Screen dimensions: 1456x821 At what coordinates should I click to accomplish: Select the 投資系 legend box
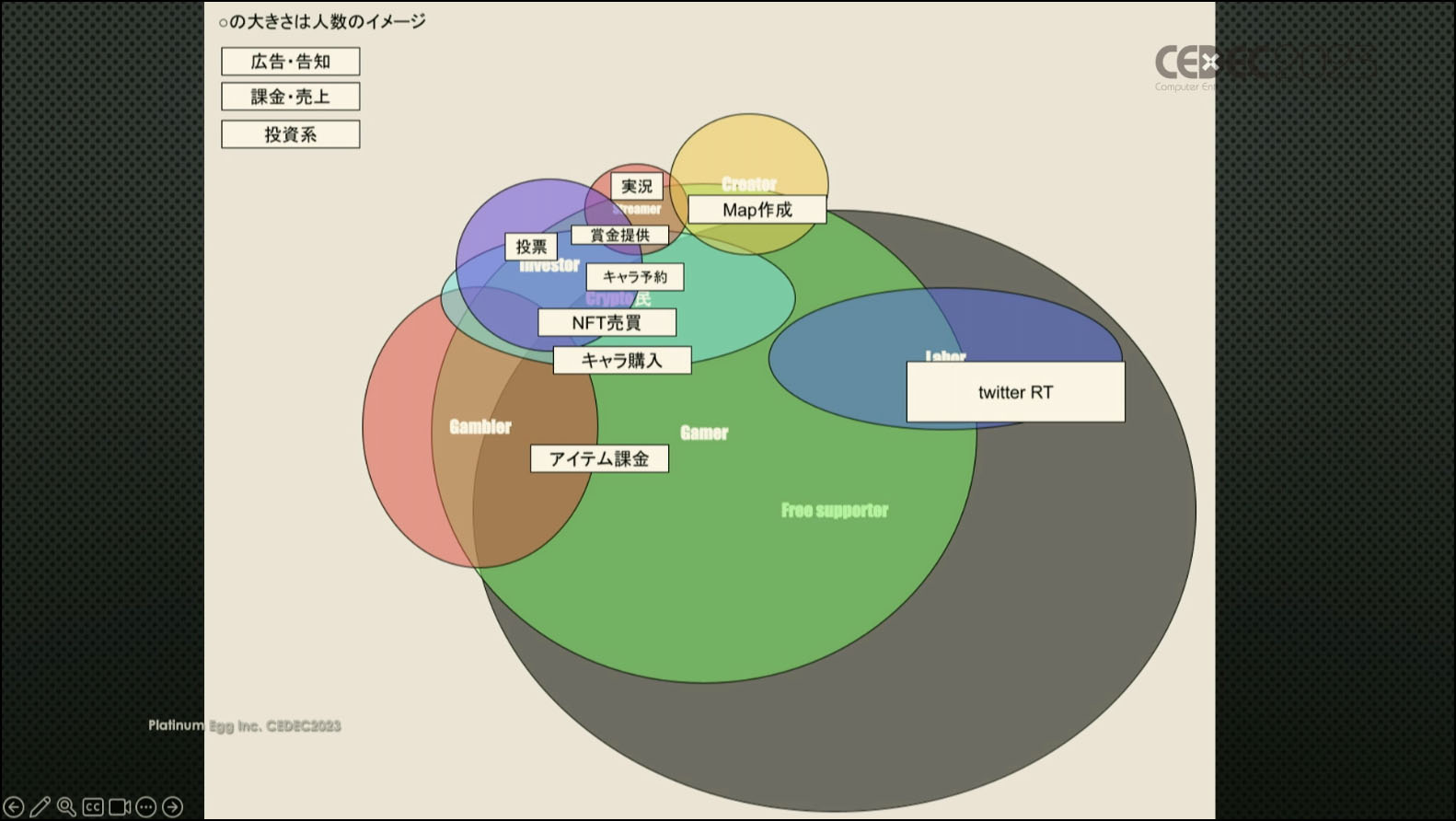290,134
